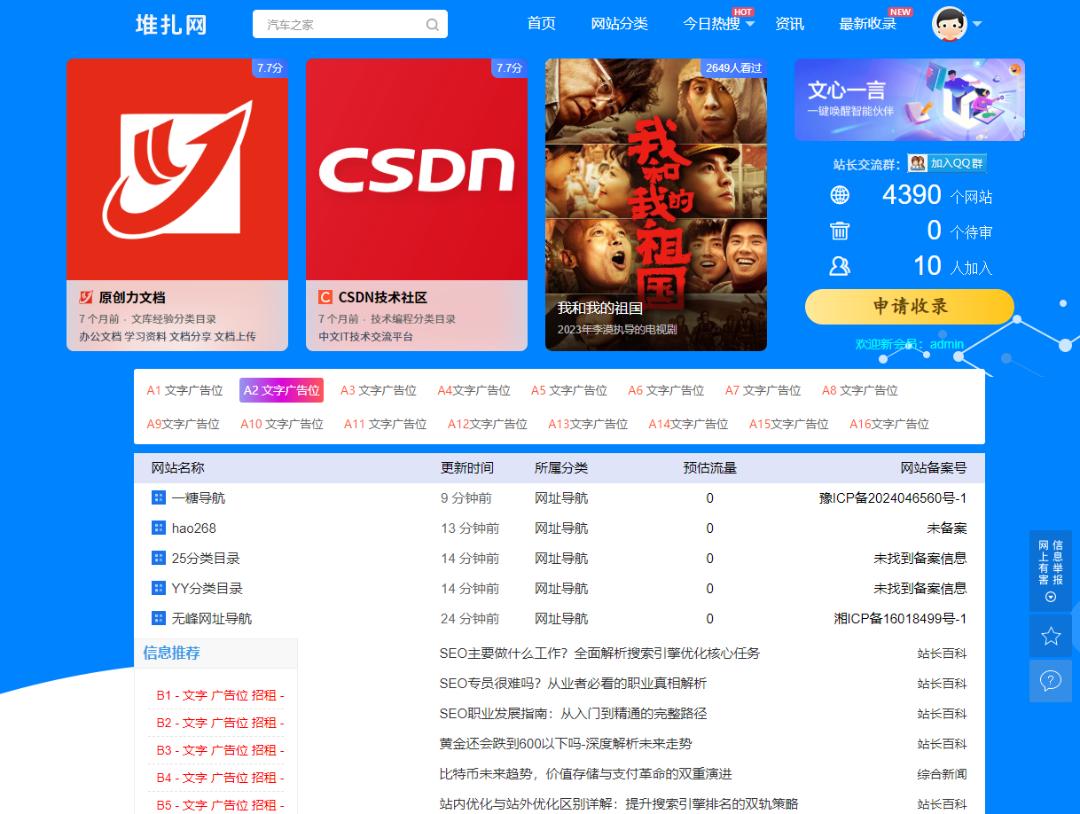Open the highlighted A2 文字广告位 link
Viewport: 1080px width, 814px height.
281,390
